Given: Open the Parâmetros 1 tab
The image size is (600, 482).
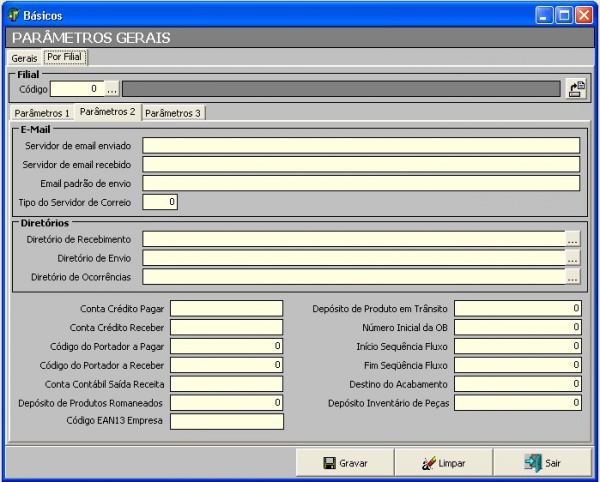Looking at the screenshot, I should (x=41, y=113).
